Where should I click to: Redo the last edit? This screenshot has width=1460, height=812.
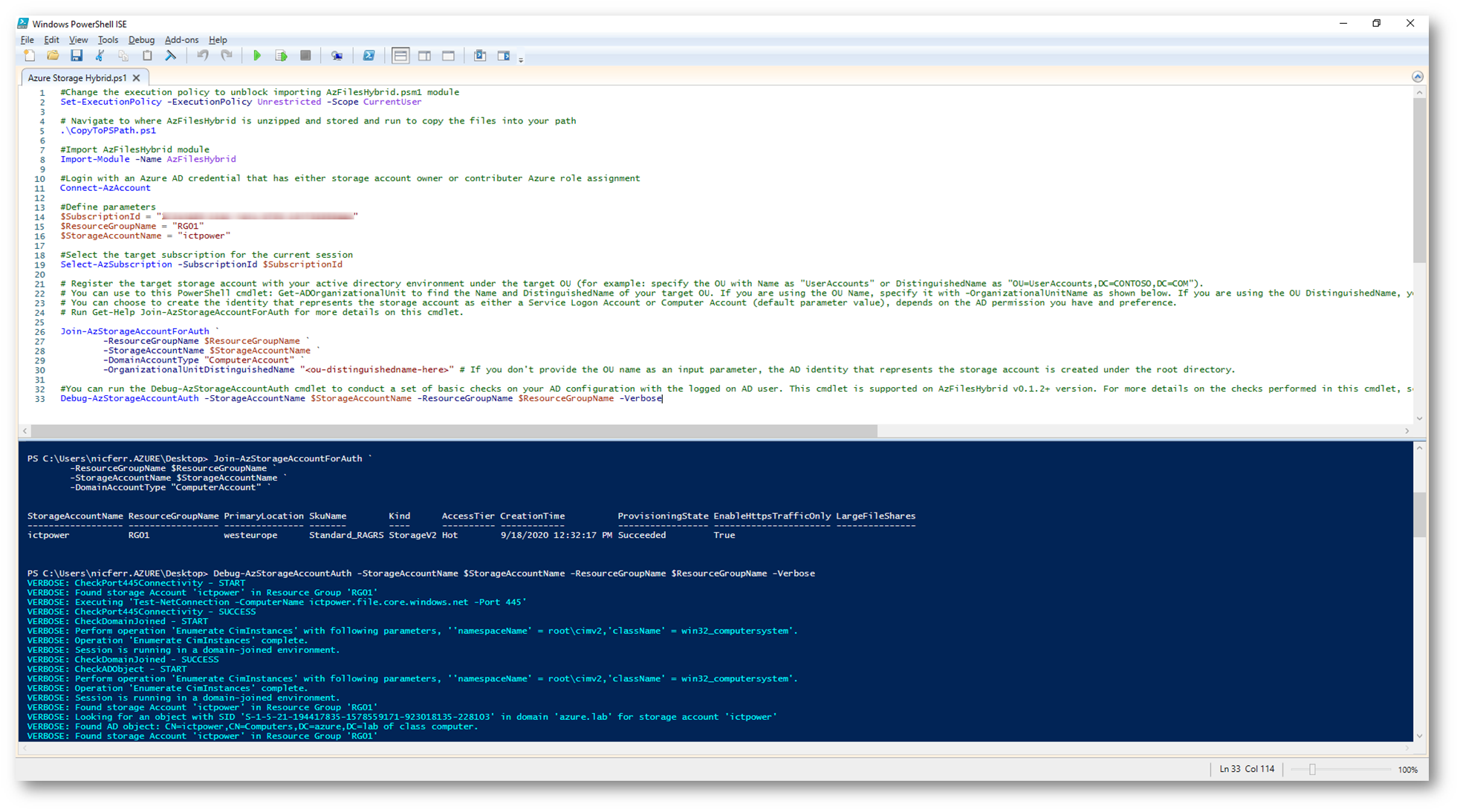point(227,56)
